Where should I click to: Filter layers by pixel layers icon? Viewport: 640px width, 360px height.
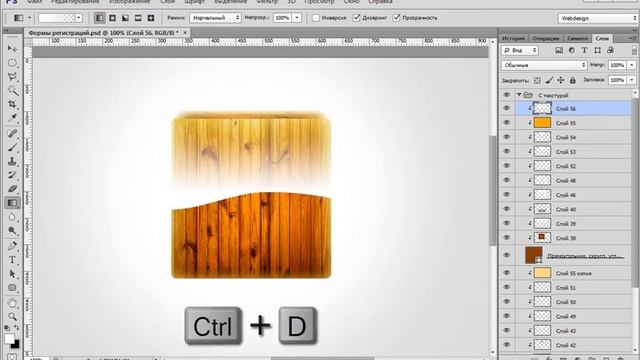pos(559,50)
